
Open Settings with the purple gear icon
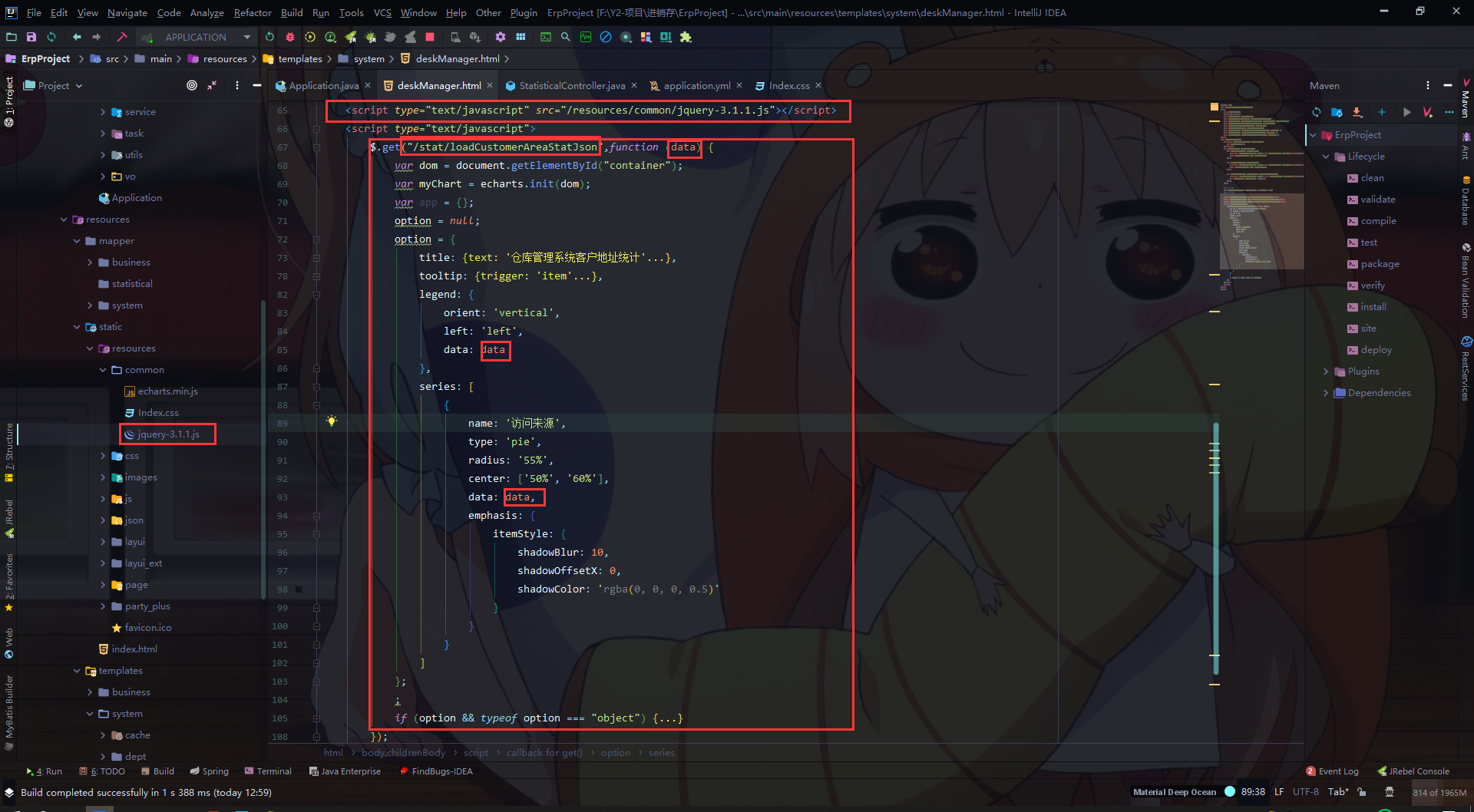pos(501,37)
